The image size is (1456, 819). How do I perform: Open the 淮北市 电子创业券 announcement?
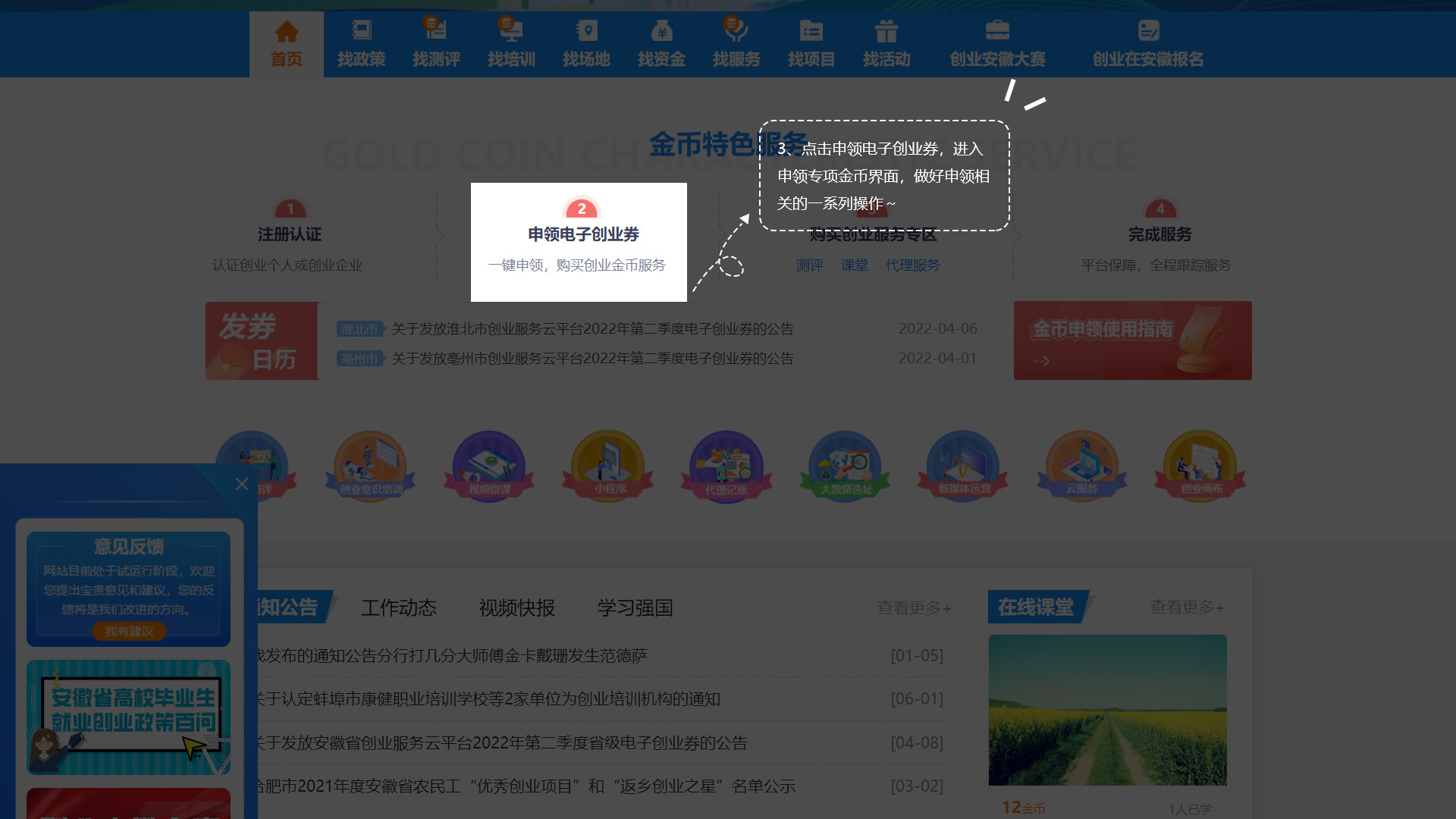click(x=592, y=329)
